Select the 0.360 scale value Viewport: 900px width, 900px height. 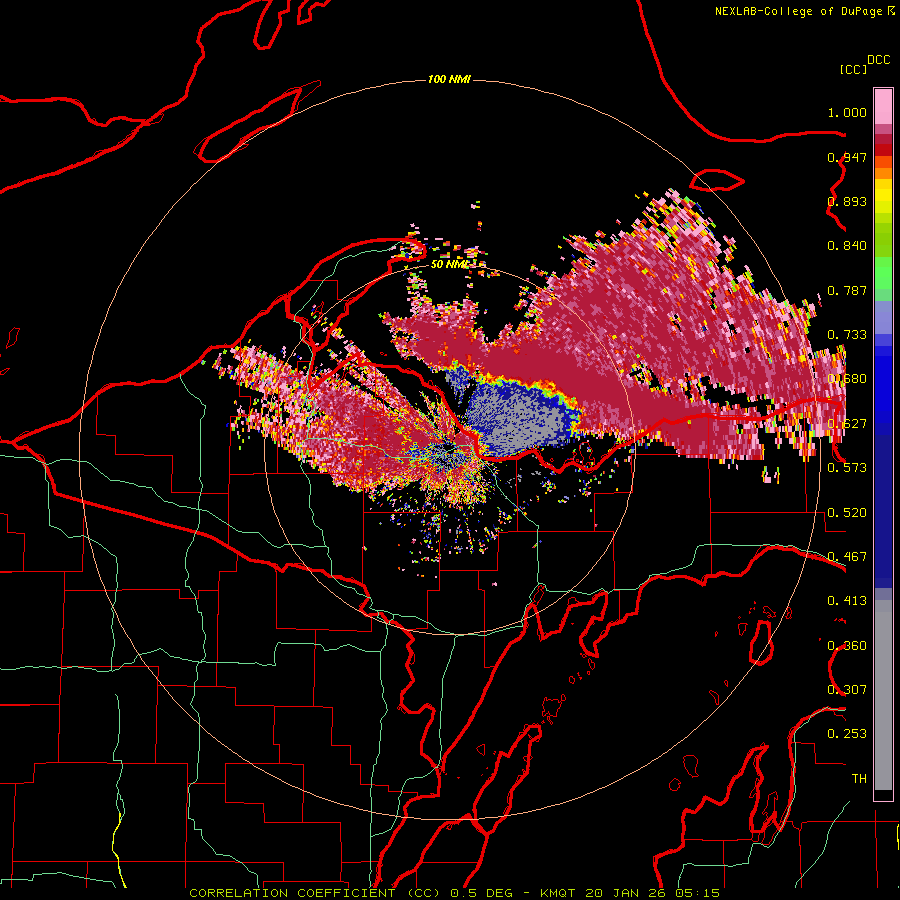click(847, 646)
